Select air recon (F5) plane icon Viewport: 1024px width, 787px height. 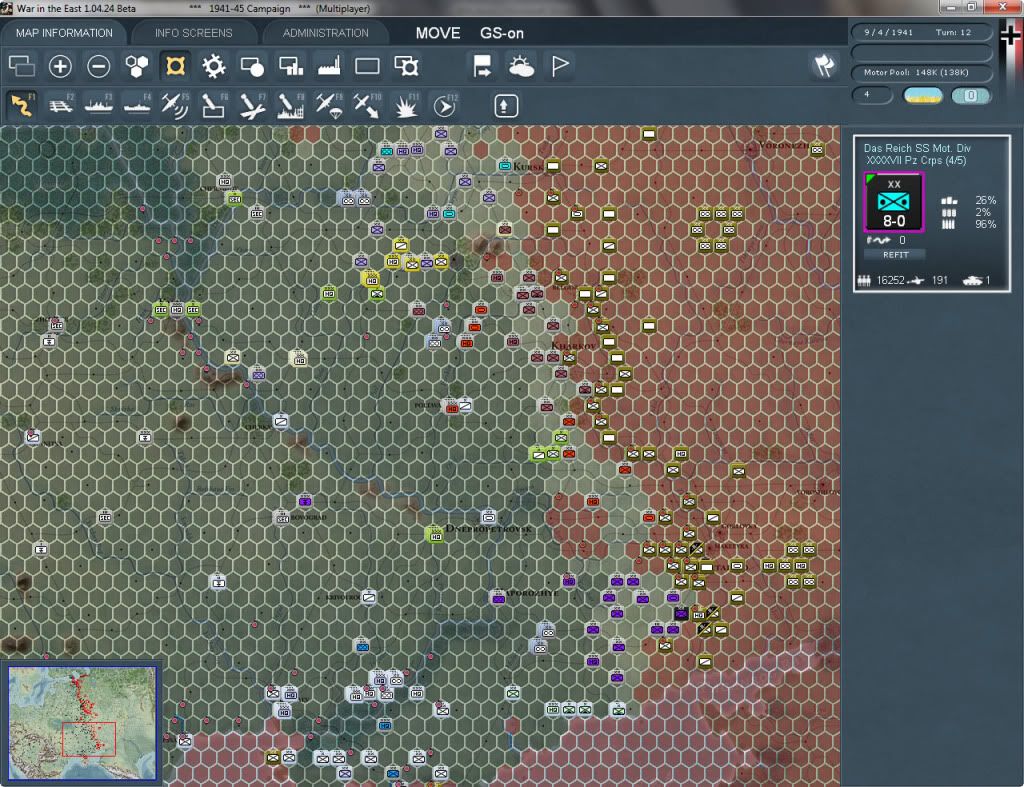tap(175, 105)
